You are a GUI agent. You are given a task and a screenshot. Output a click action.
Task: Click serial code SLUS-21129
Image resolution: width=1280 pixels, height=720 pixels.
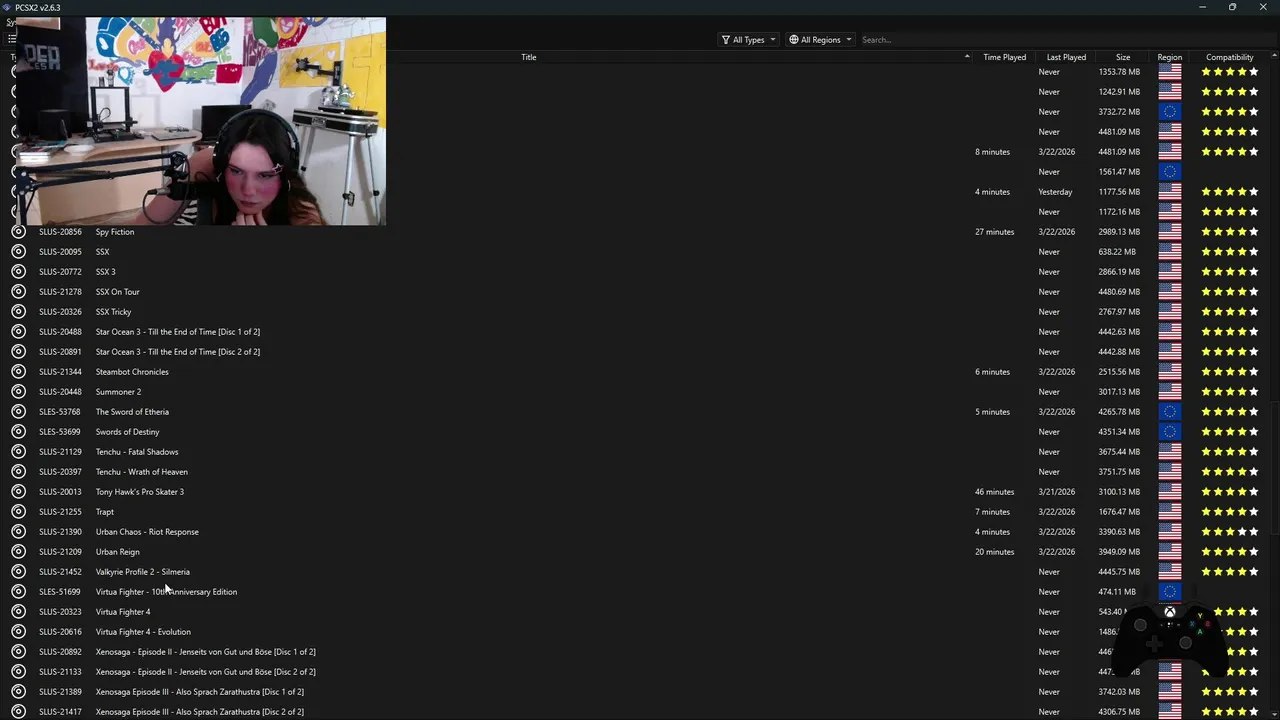click(x=60, y=451)
